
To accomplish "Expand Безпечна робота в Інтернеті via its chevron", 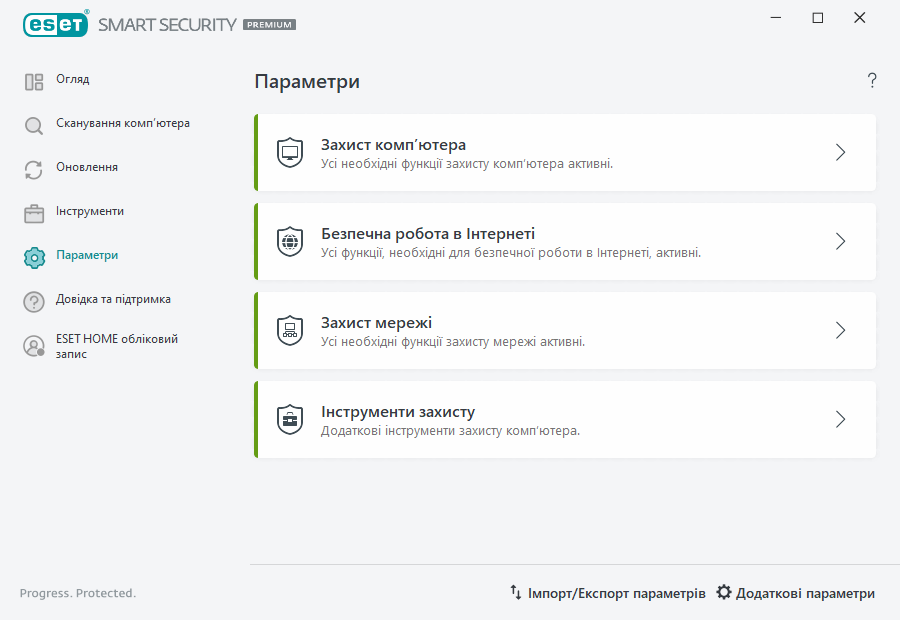I will point(840,241).
